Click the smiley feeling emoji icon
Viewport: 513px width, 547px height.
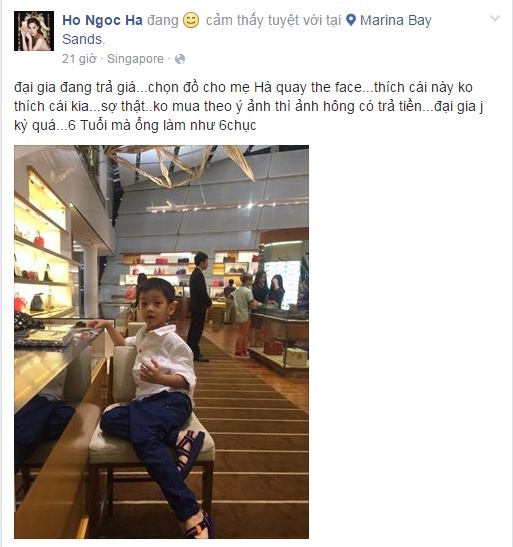coord(191,20)
